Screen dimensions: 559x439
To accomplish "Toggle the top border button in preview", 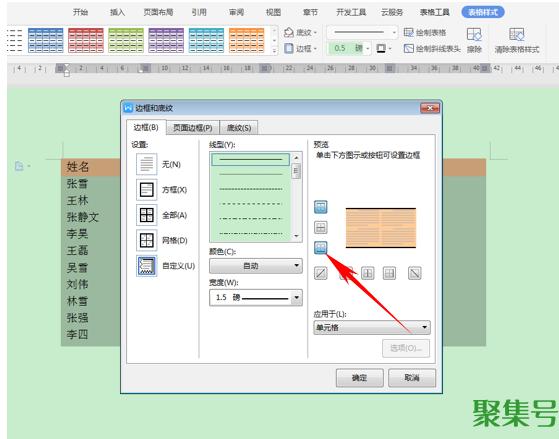I will 320,207.
